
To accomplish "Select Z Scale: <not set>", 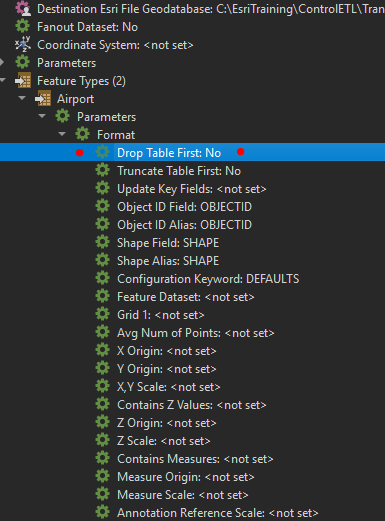I will click(164, 441).
